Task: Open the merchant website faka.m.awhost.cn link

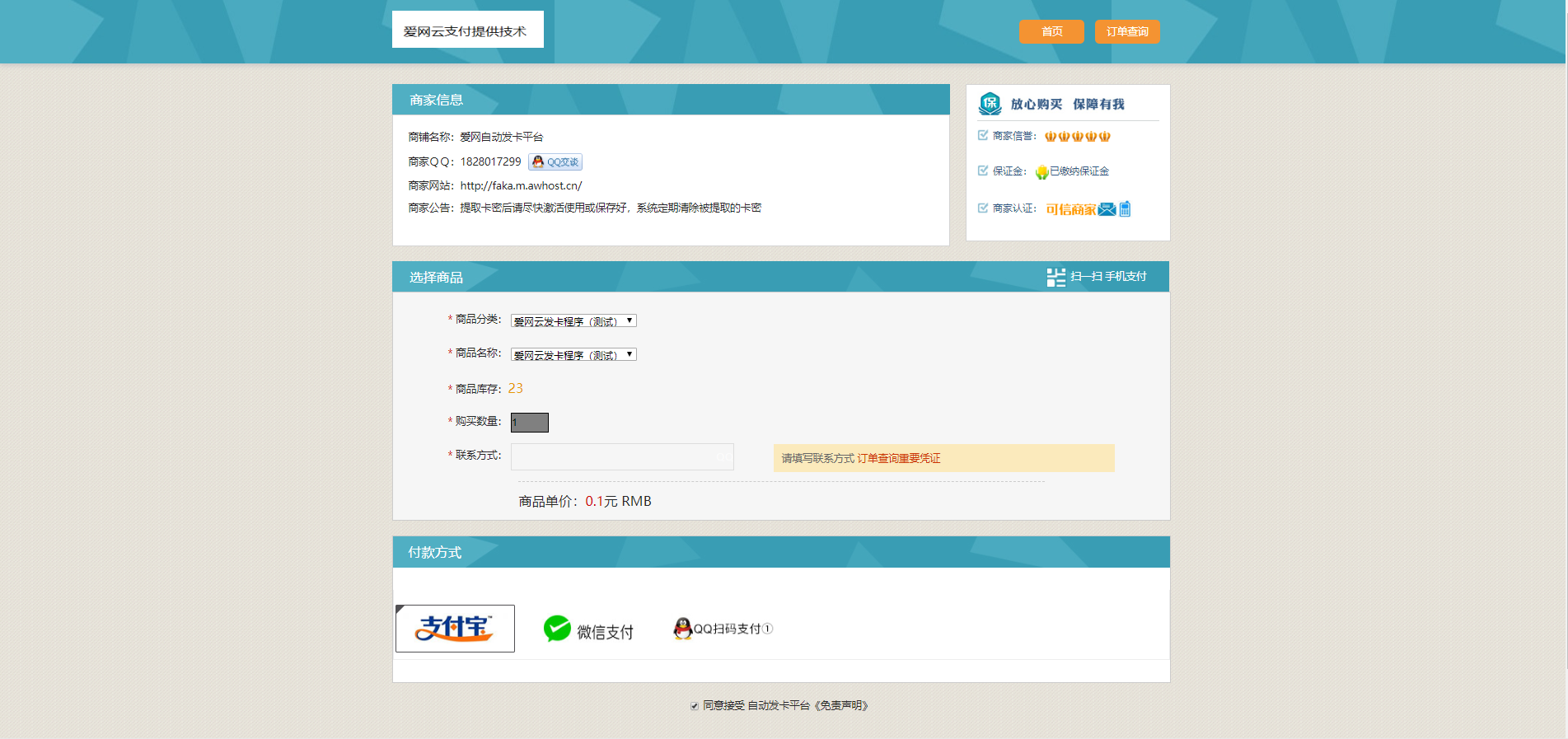Action: click(x=521, y=185)
